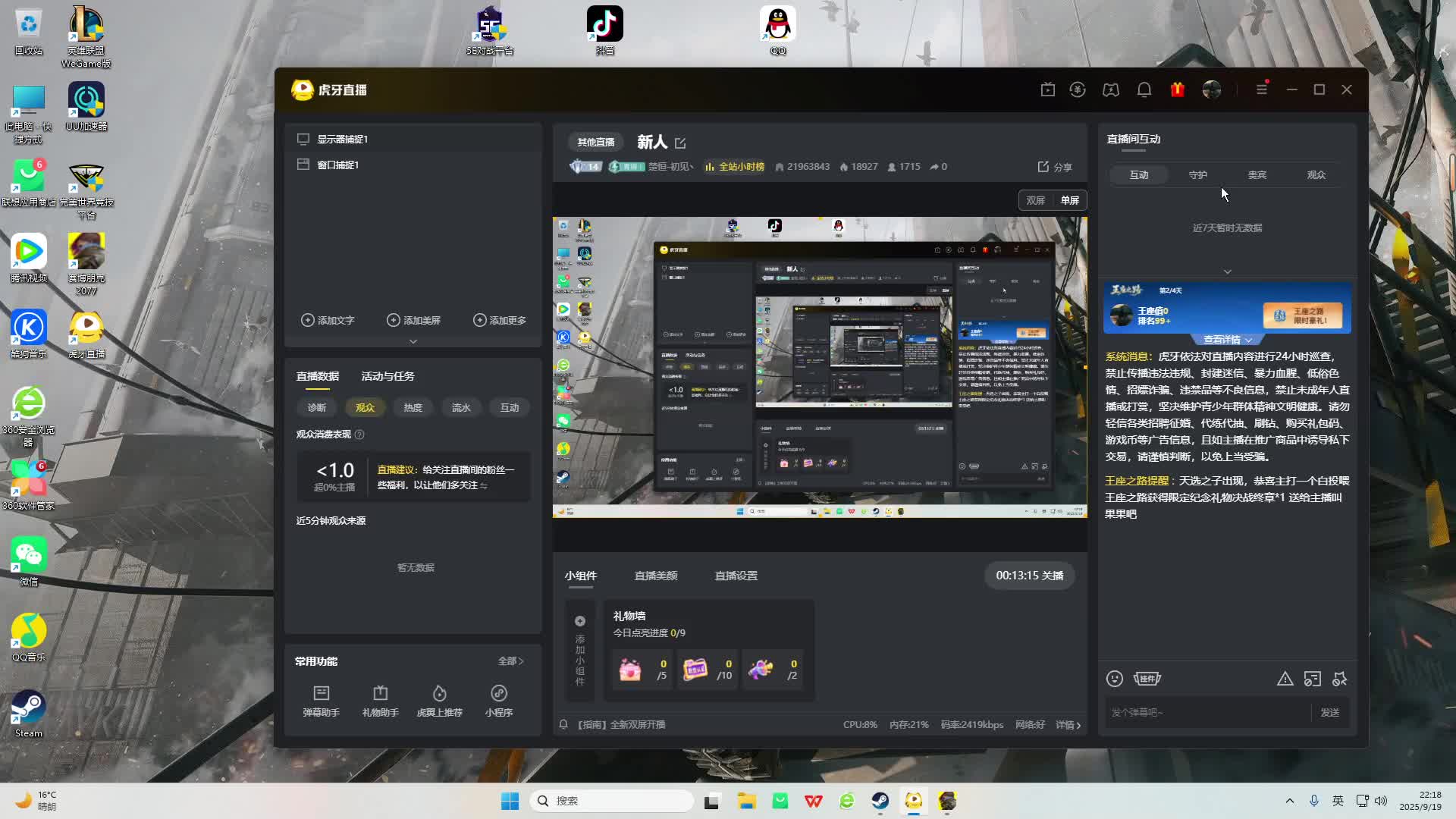Switch to the 活动与任务 tab

(x=388, y=376)
